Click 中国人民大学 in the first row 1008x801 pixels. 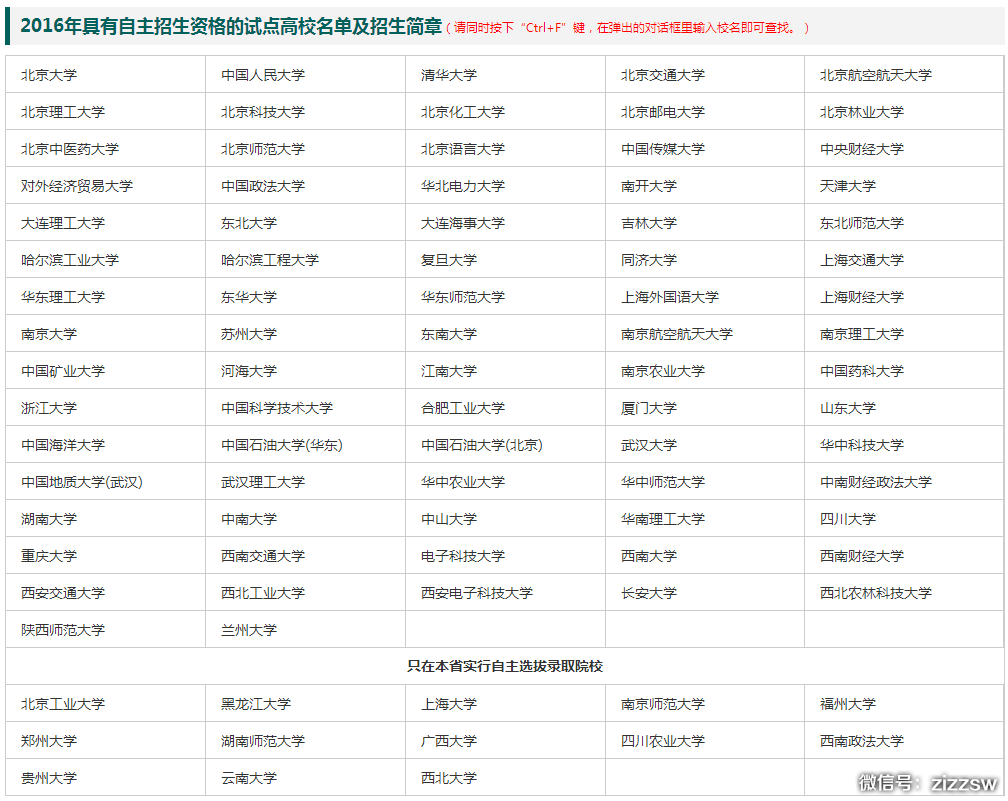pos(263,75)
